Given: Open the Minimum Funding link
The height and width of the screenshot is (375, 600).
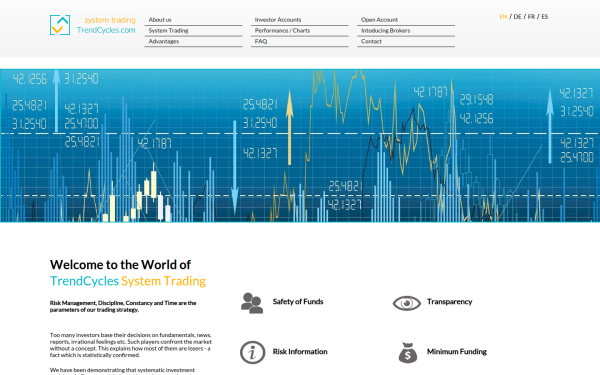Looking at the screenshot, I should [x=457, y=351].
